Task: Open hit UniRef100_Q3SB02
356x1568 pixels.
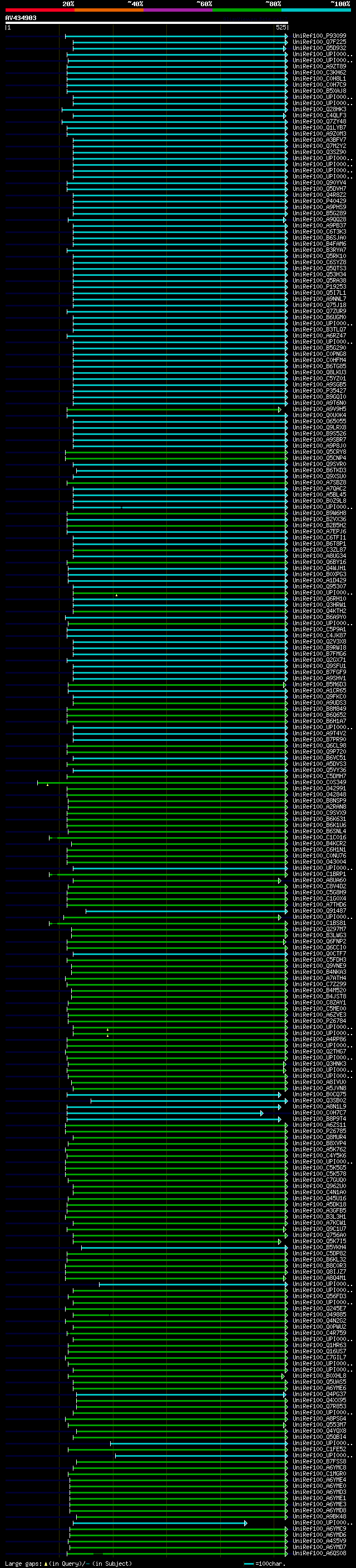Action: [x=319, y=1101]
